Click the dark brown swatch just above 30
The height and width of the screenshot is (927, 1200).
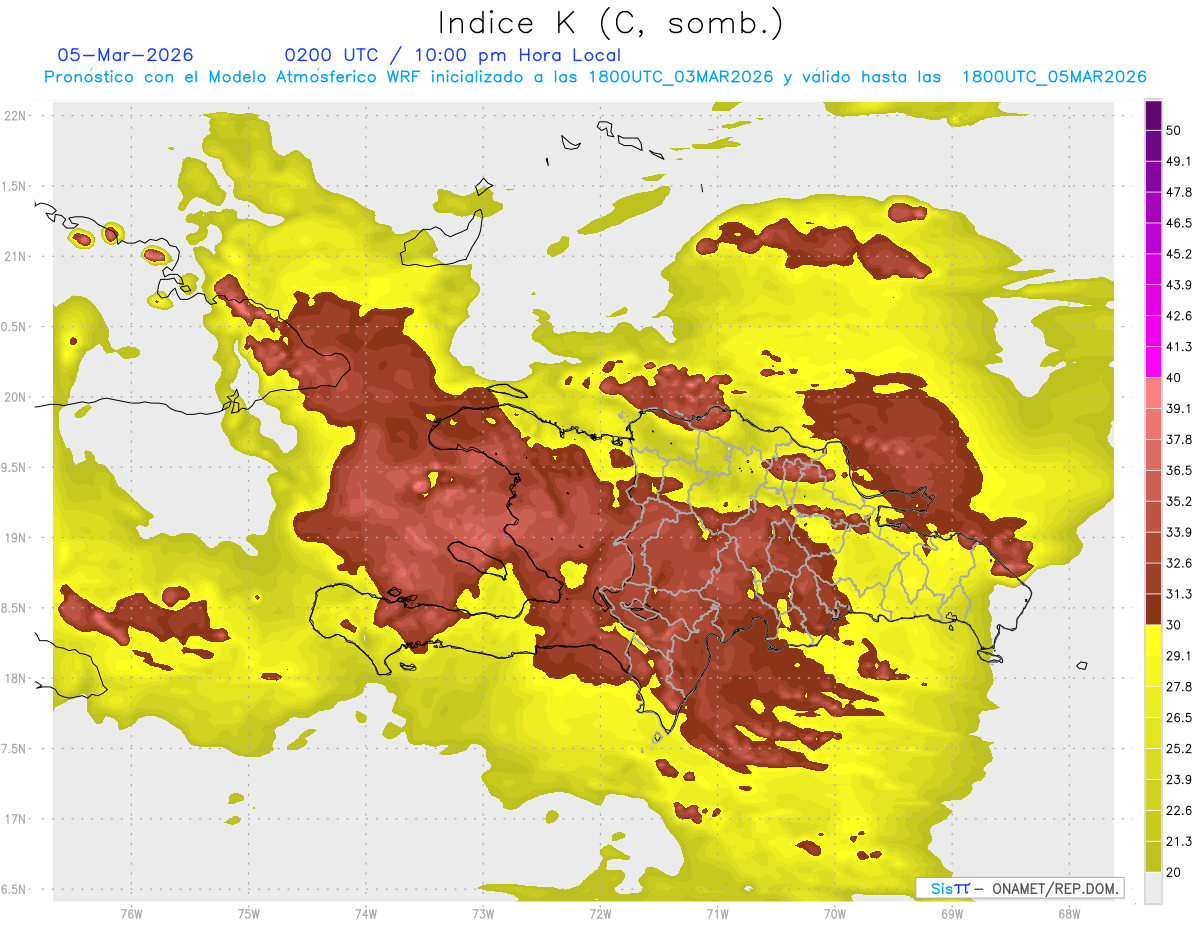click(x=1153, y=610)
